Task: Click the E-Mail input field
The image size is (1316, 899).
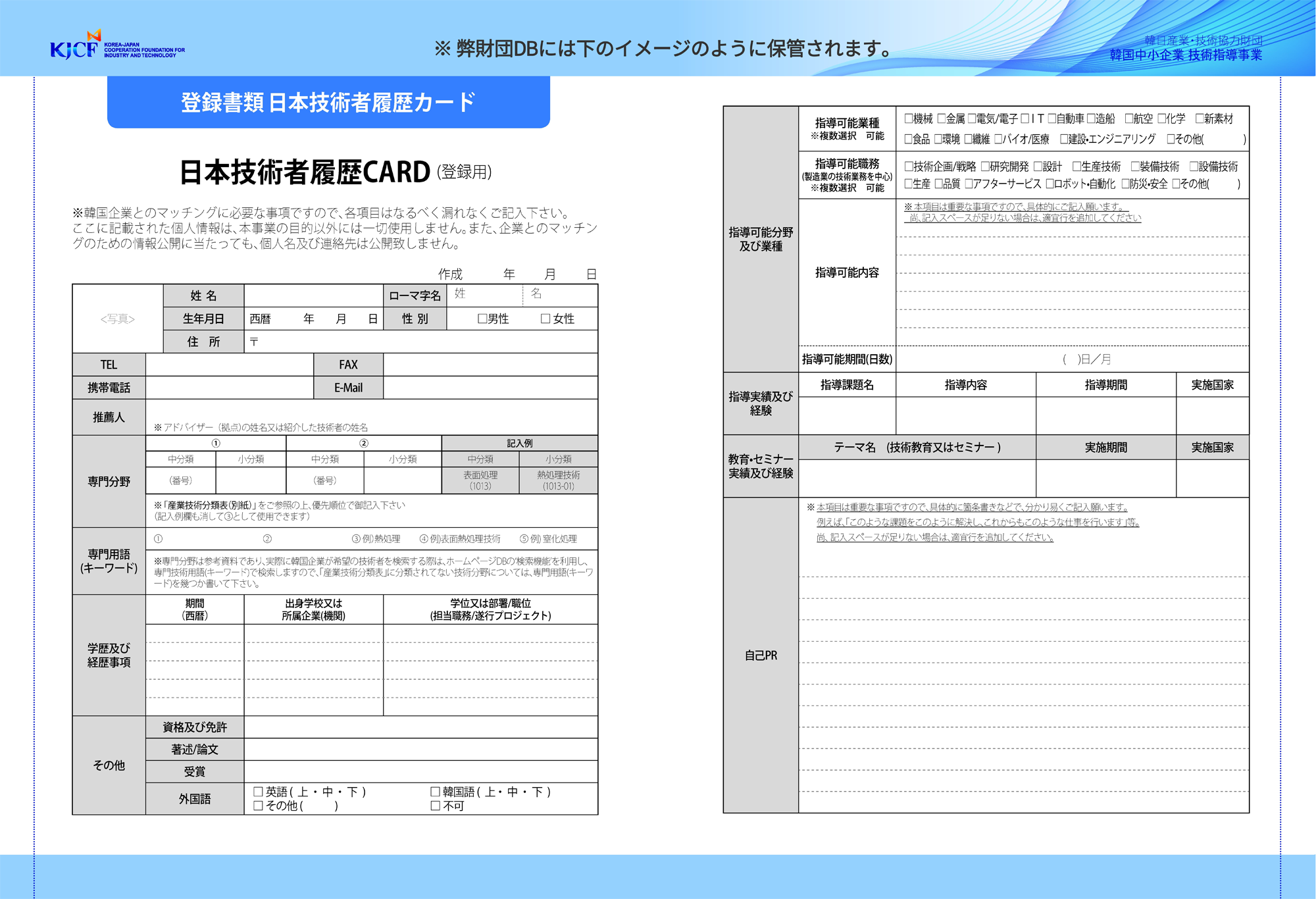Action: pos(490,388)
